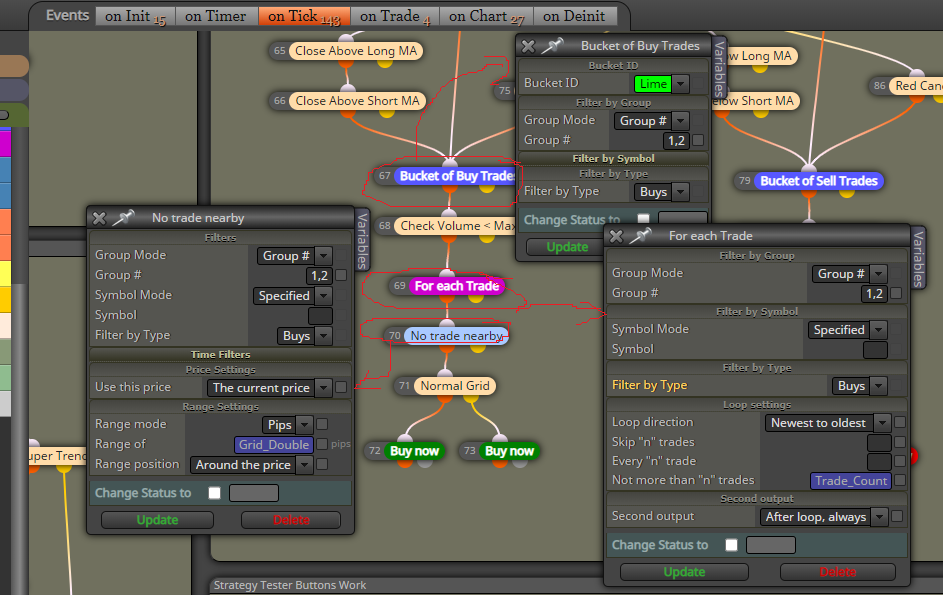Viewport: 943px width, 595px height.
Task: Toggle checkbox beside Range mode
Action: point(322,424)
